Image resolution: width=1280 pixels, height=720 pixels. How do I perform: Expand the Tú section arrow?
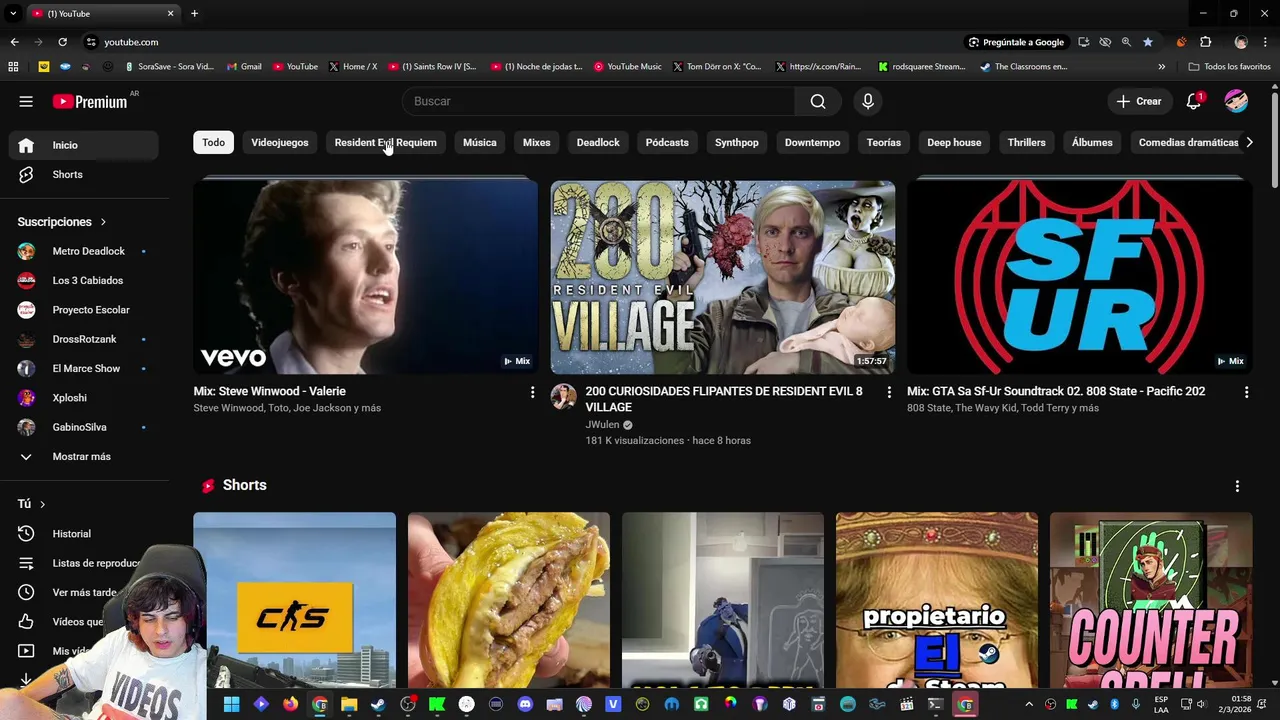[42, 504]
